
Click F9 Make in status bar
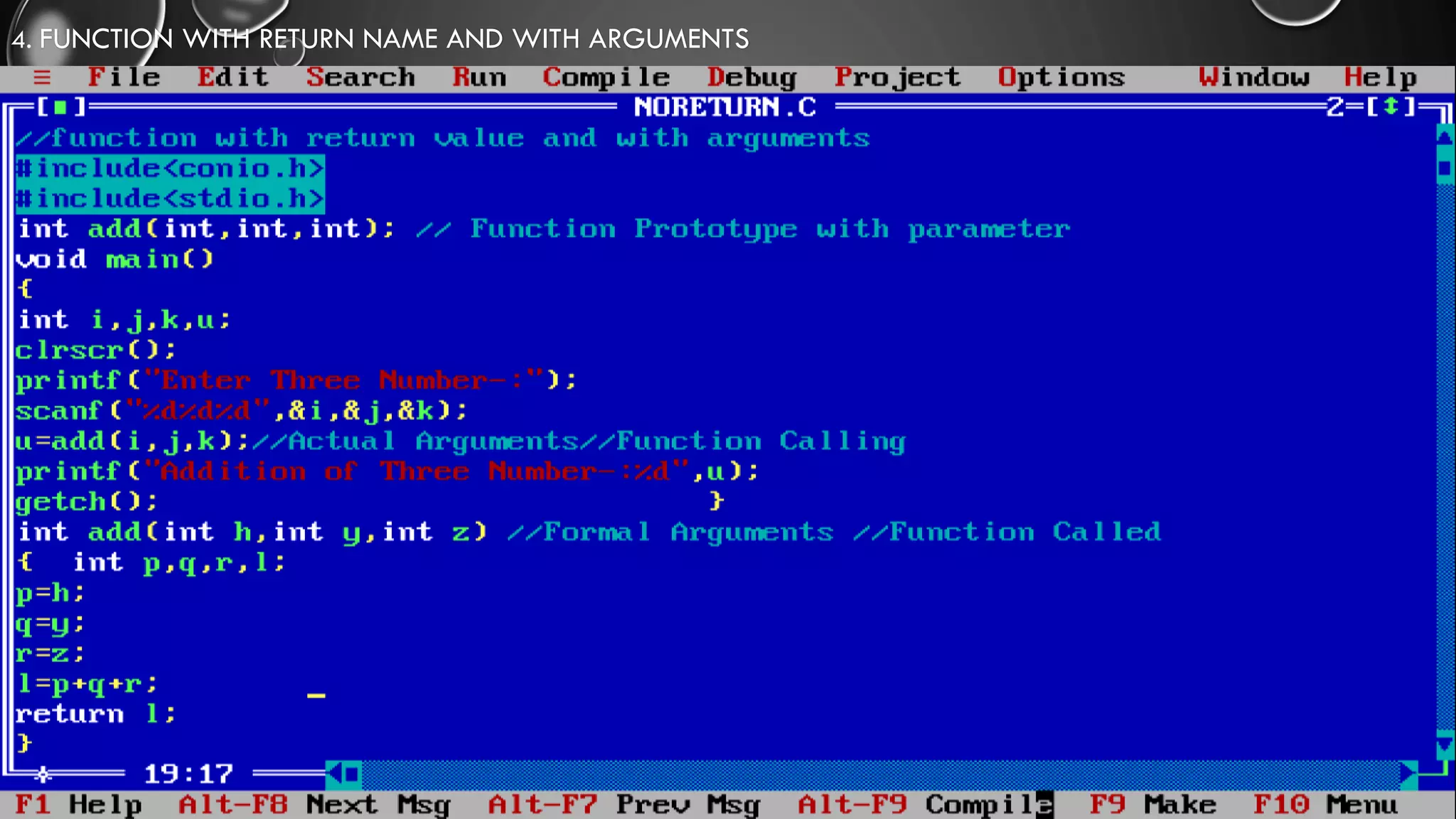coord(1152,805)
